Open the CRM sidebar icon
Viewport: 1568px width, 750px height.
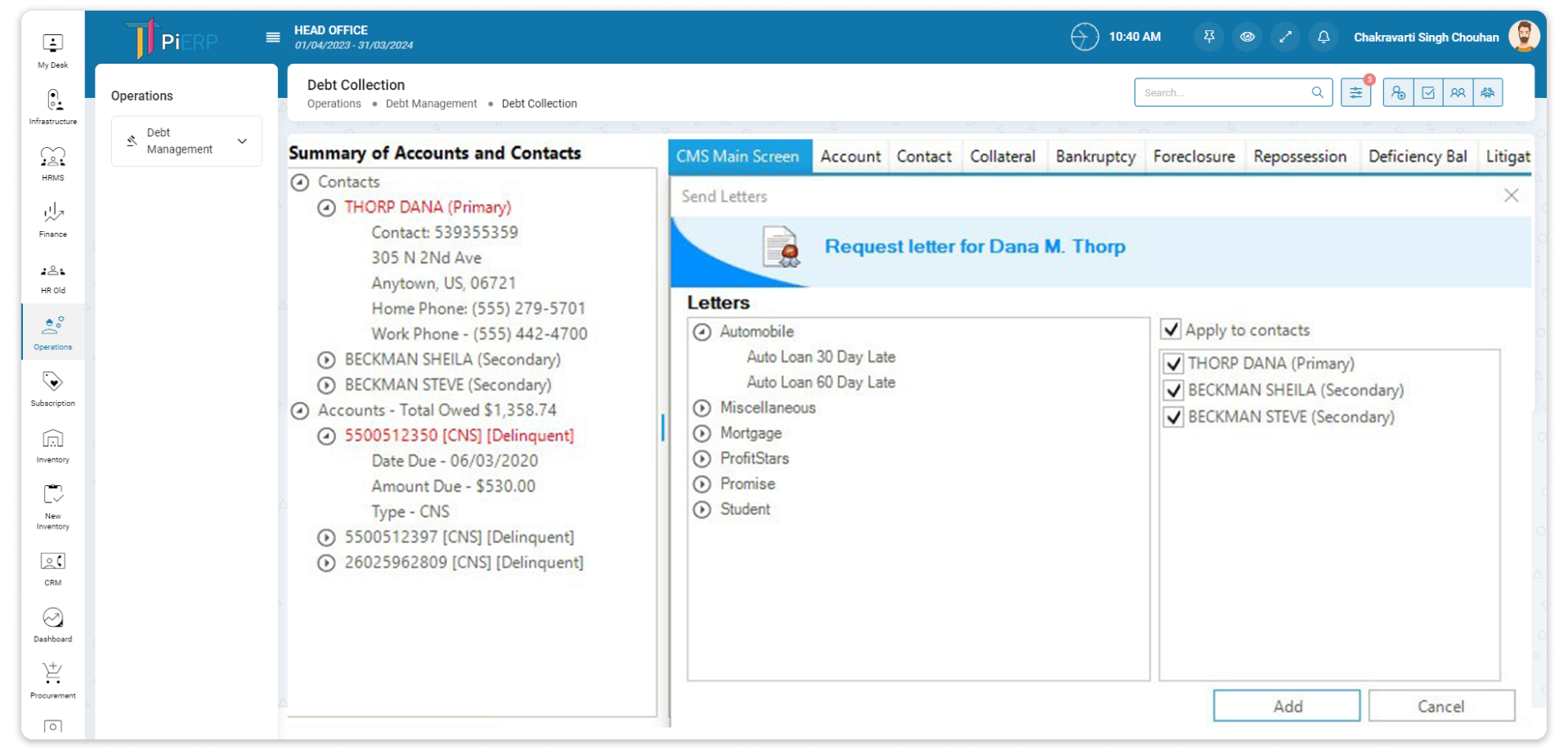point(52,568)
